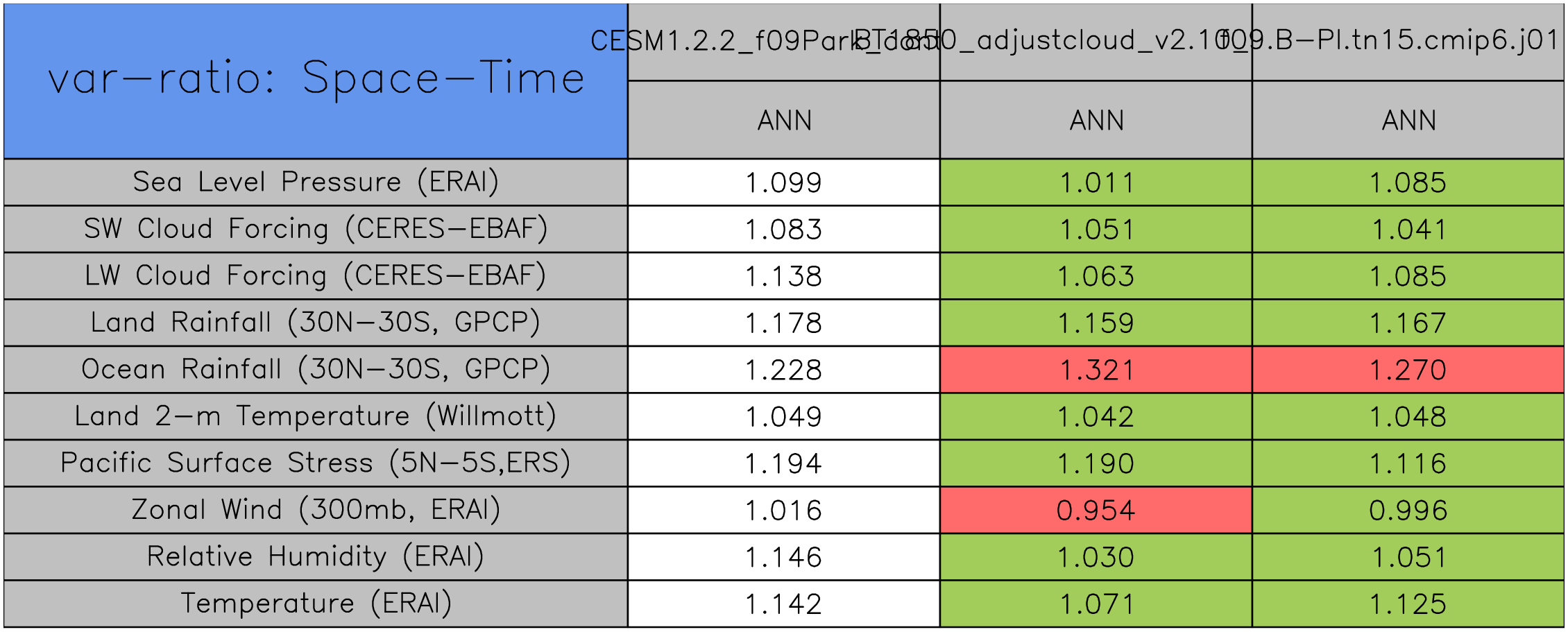
Task: Click the f09.B-PI.tn15.cmip6.j01 column header
Action: (x=1408, y=42)
